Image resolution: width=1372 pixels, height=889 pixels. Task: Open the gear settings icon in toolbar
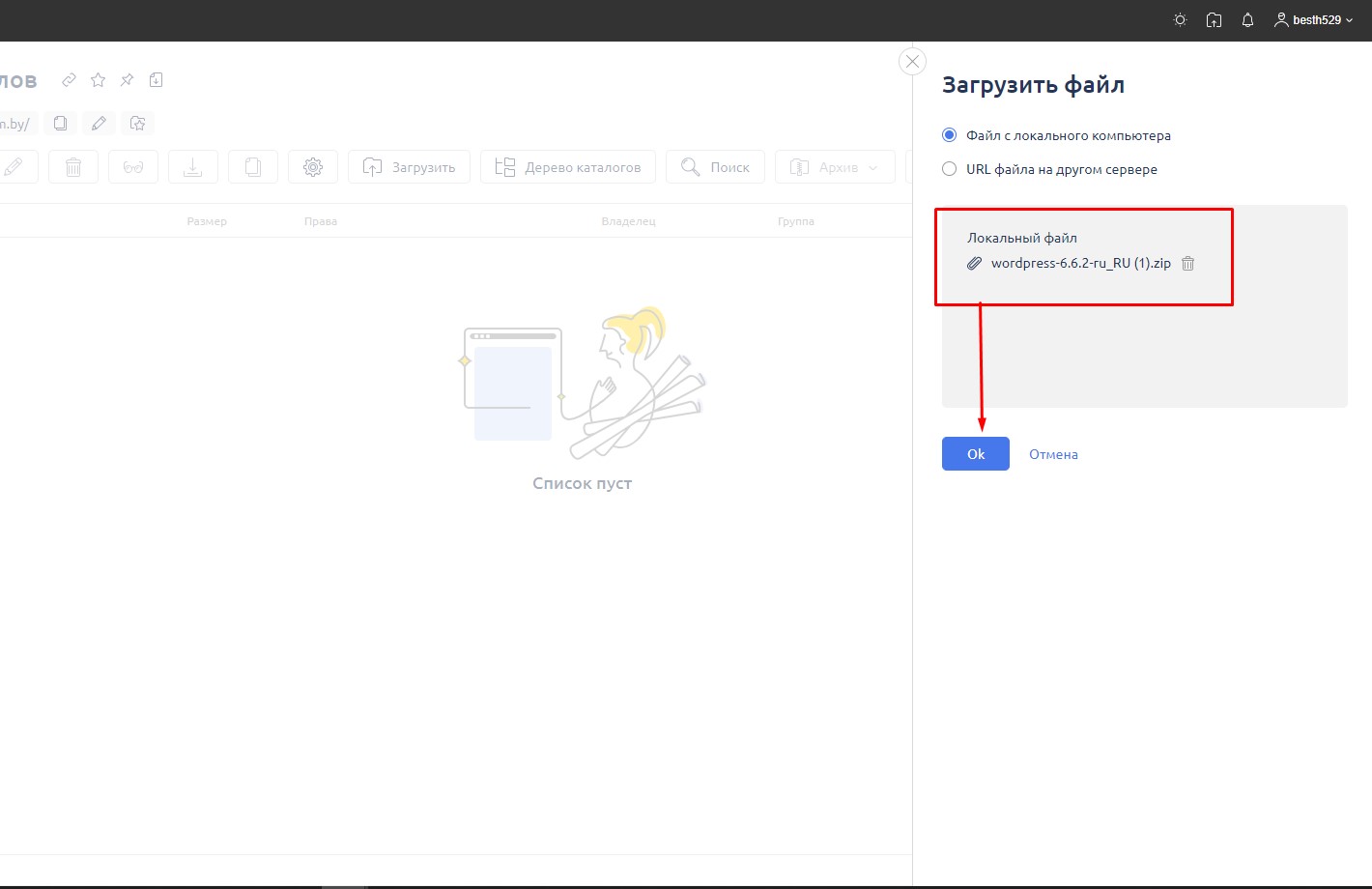[x=313, y=167]
